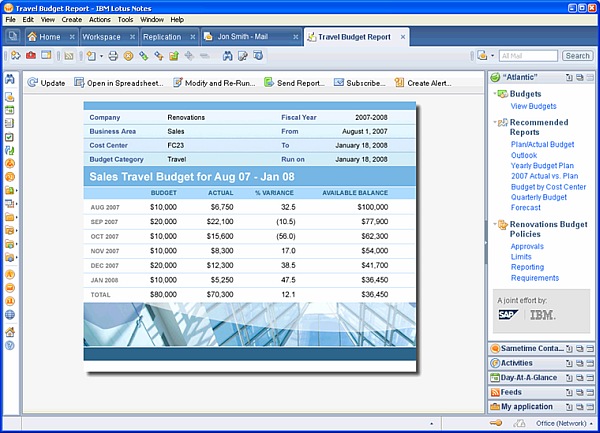The image size is (600, 433).
Task: Click the home icon in left sidebar
Action: 10,332
